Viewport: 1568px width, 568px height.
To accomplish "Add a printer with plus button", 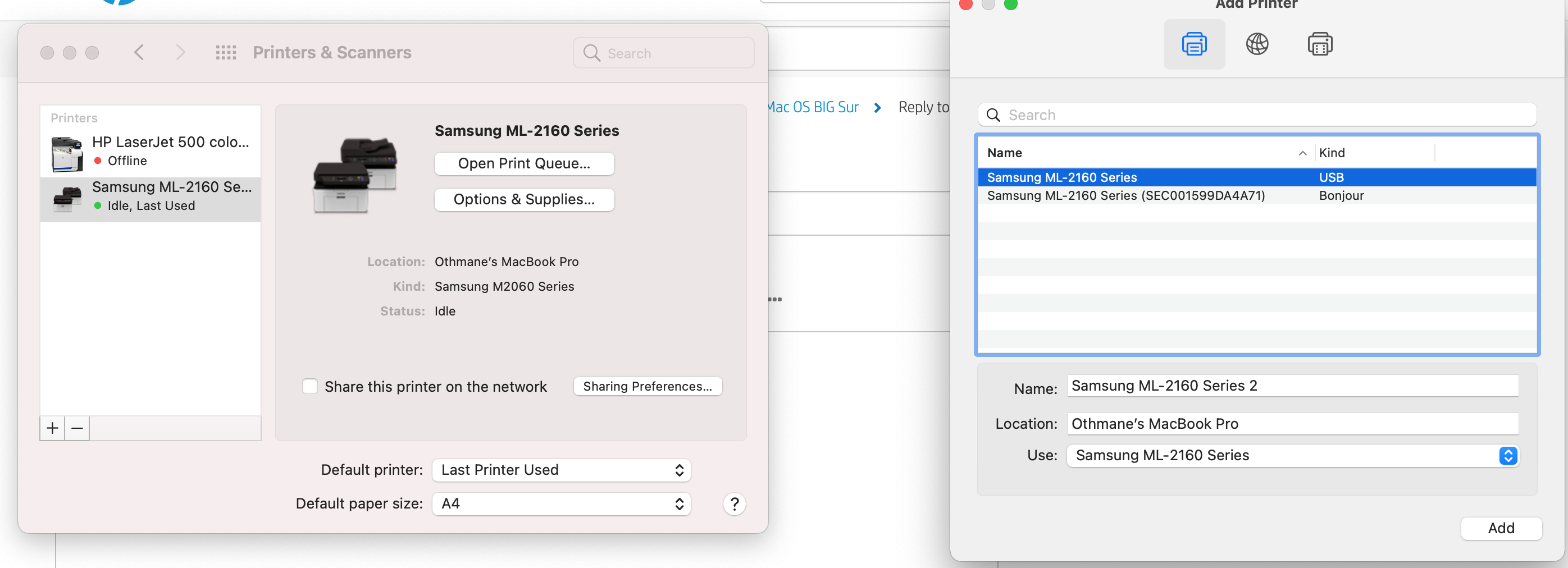I will pyautogui.click(x=52, y=428).
